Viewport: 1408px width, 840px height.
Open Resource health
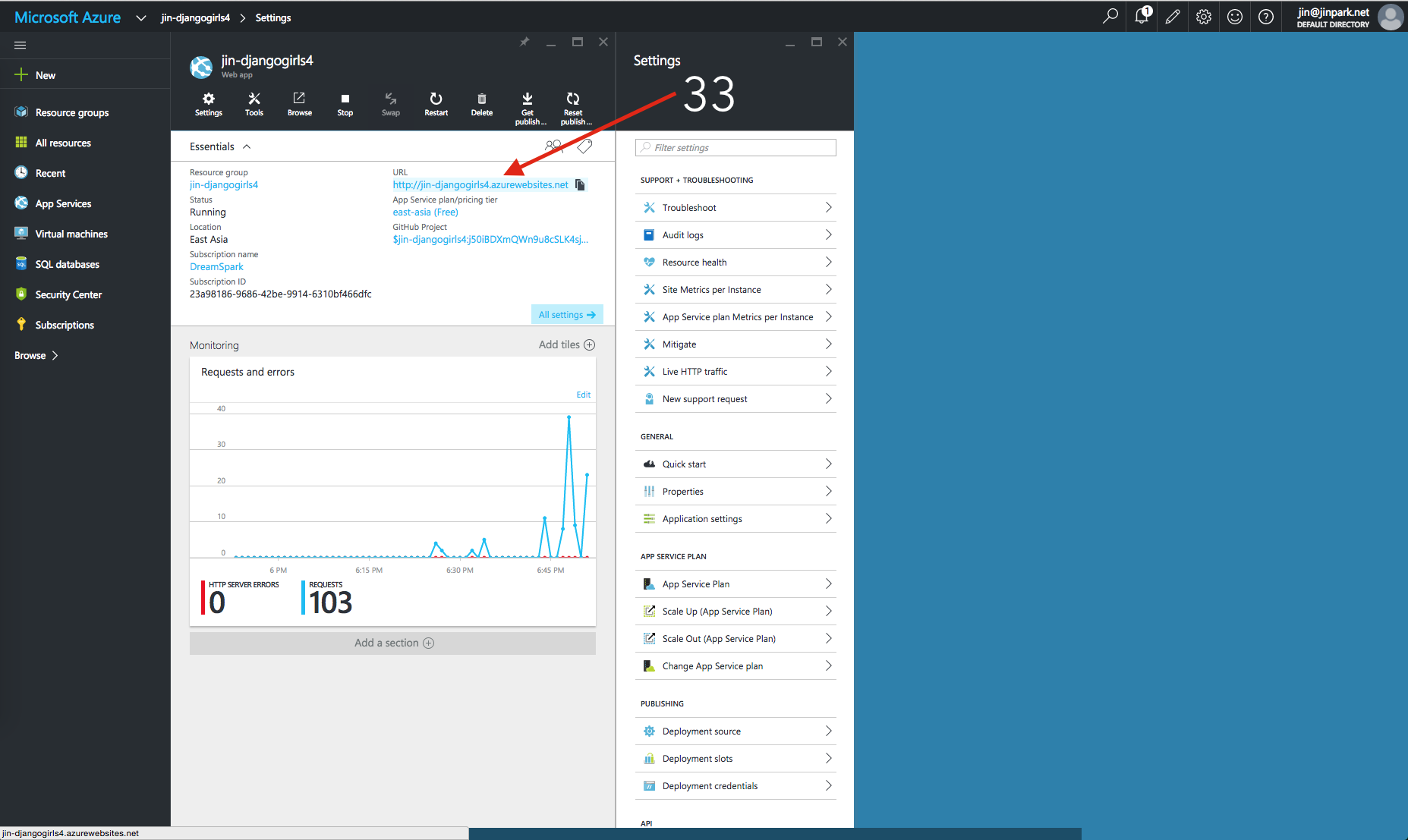click(x=735, y=262)
